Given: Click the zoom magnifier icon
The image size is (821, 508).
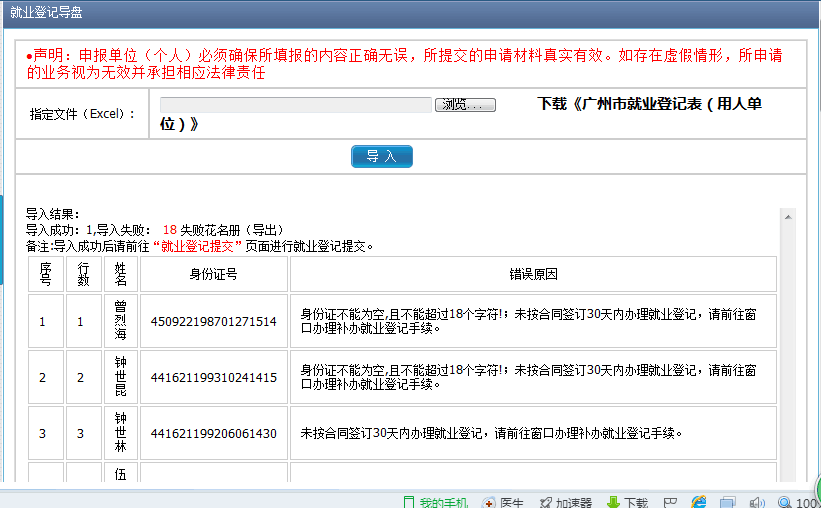Looking at the screenshot, I should [x=785, y=502].
